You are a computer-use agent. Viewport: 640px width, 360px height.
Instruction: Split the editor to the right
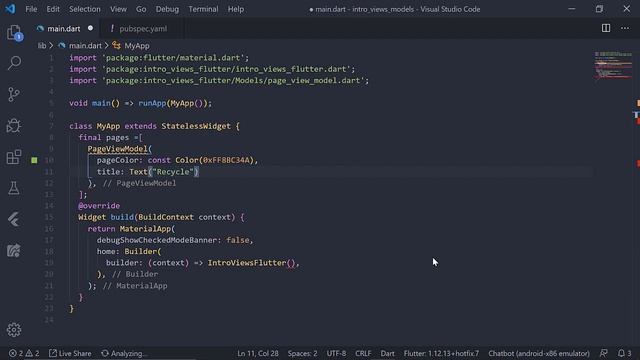click(606, 28)
